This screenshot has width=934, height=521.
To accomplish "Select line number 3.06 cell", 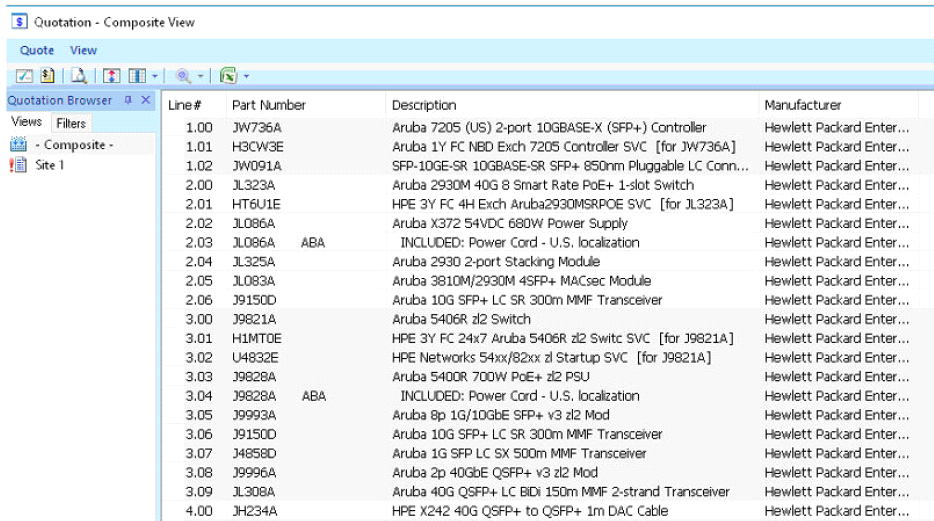I will pyautogui.click(x=198, y=434).
